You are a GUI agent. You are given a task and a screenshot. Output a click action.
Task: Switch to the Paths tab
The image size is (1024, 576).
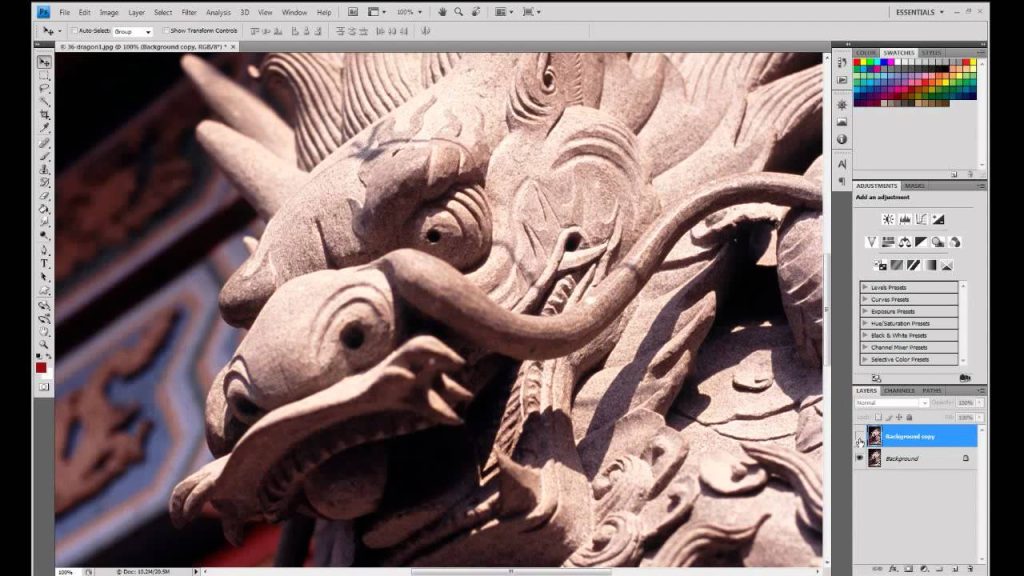click(932, 391)
